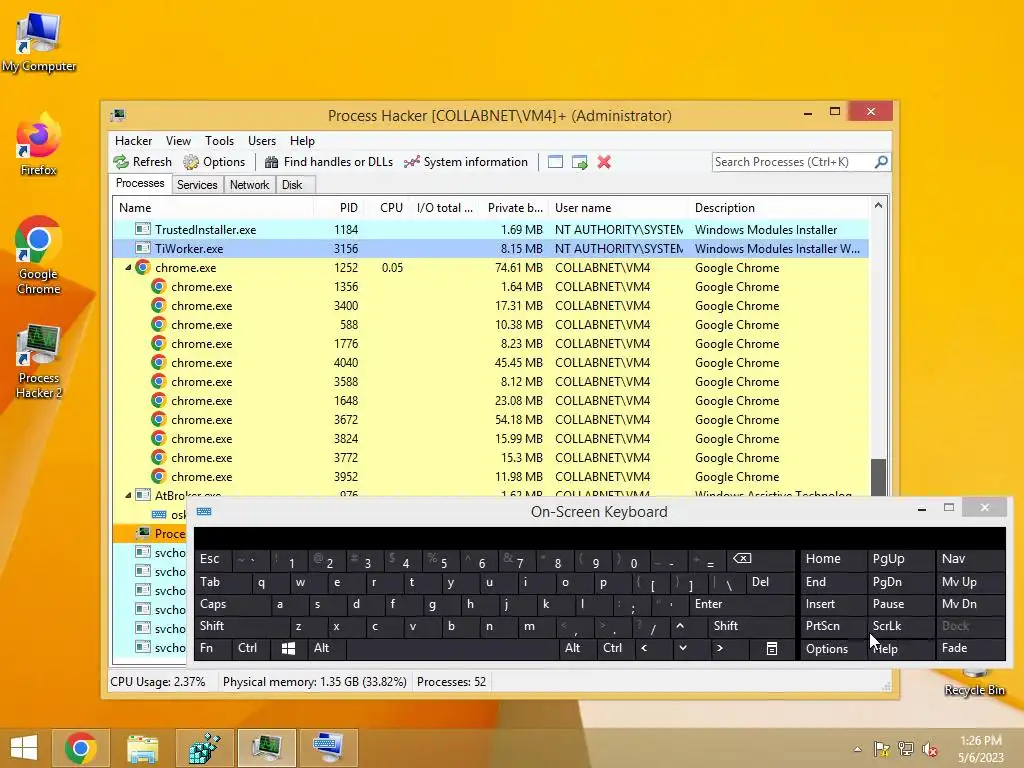Collapse the AtBroker.exe process tree

(x=128, y=496)
